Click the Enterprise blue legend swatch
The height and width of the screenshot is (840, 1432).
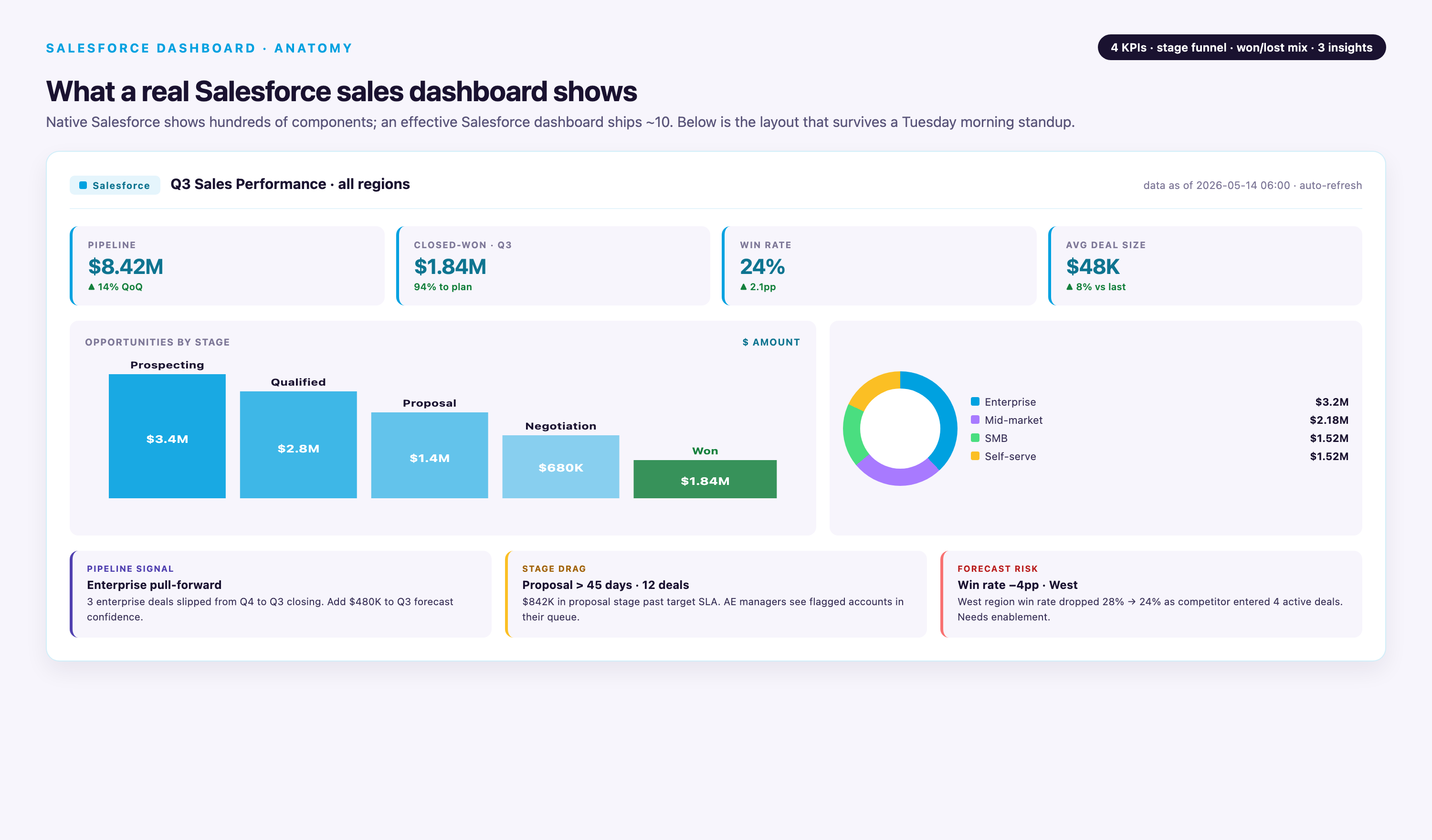click(975, 402)
